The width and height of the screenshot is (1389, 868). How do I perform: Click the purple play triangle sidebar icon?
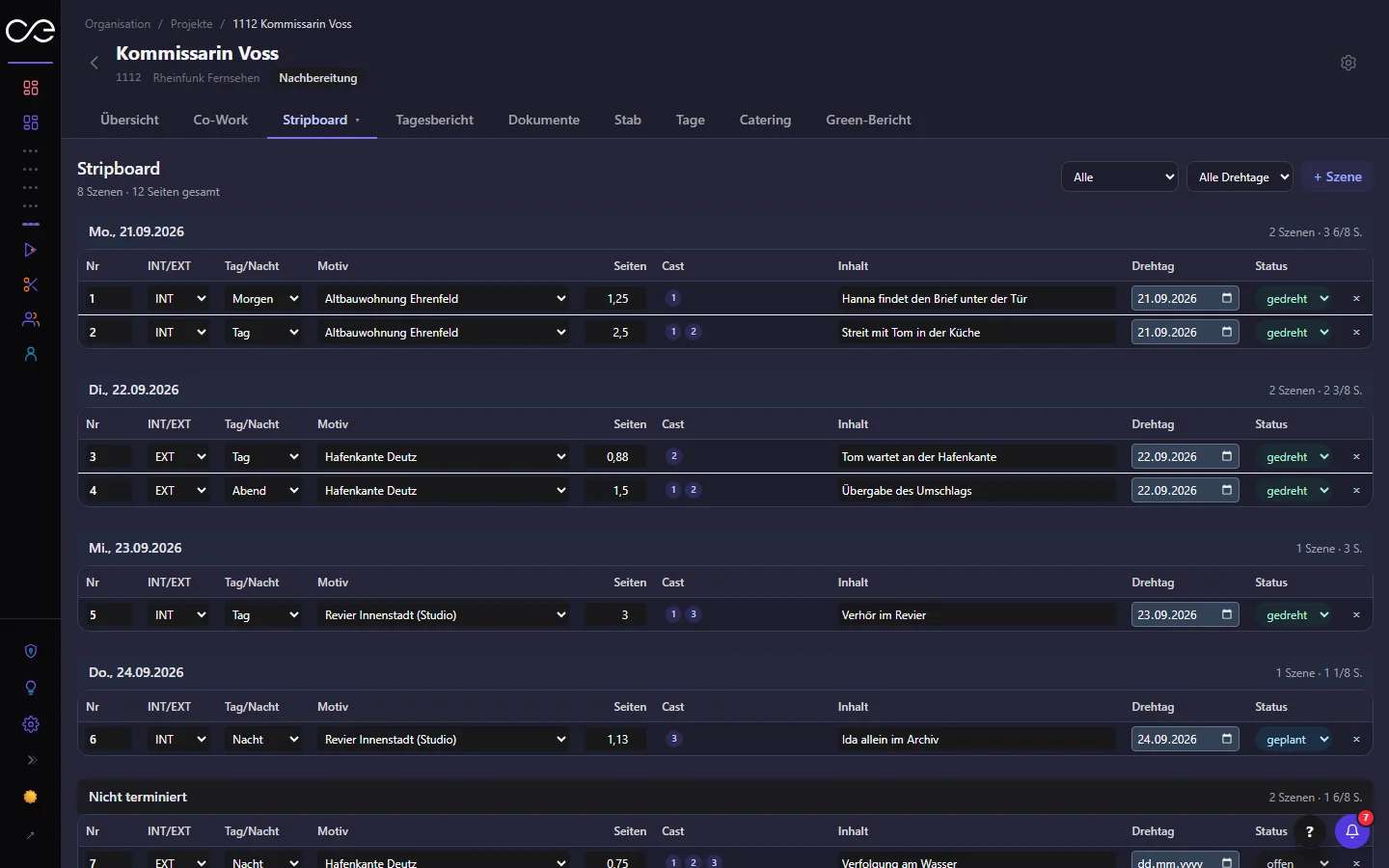[x=31, y=250]
